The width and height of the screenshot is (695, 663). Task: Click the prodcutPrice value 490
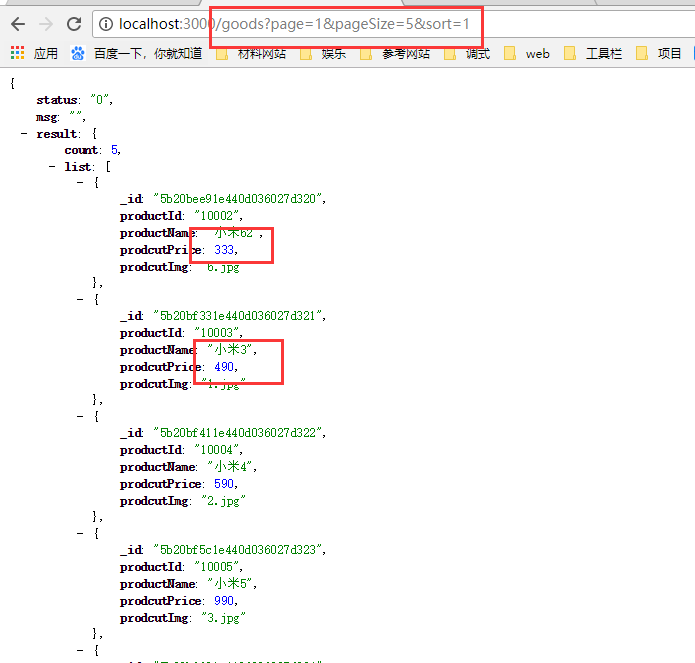pyautogui.click(x=224, y=367)
